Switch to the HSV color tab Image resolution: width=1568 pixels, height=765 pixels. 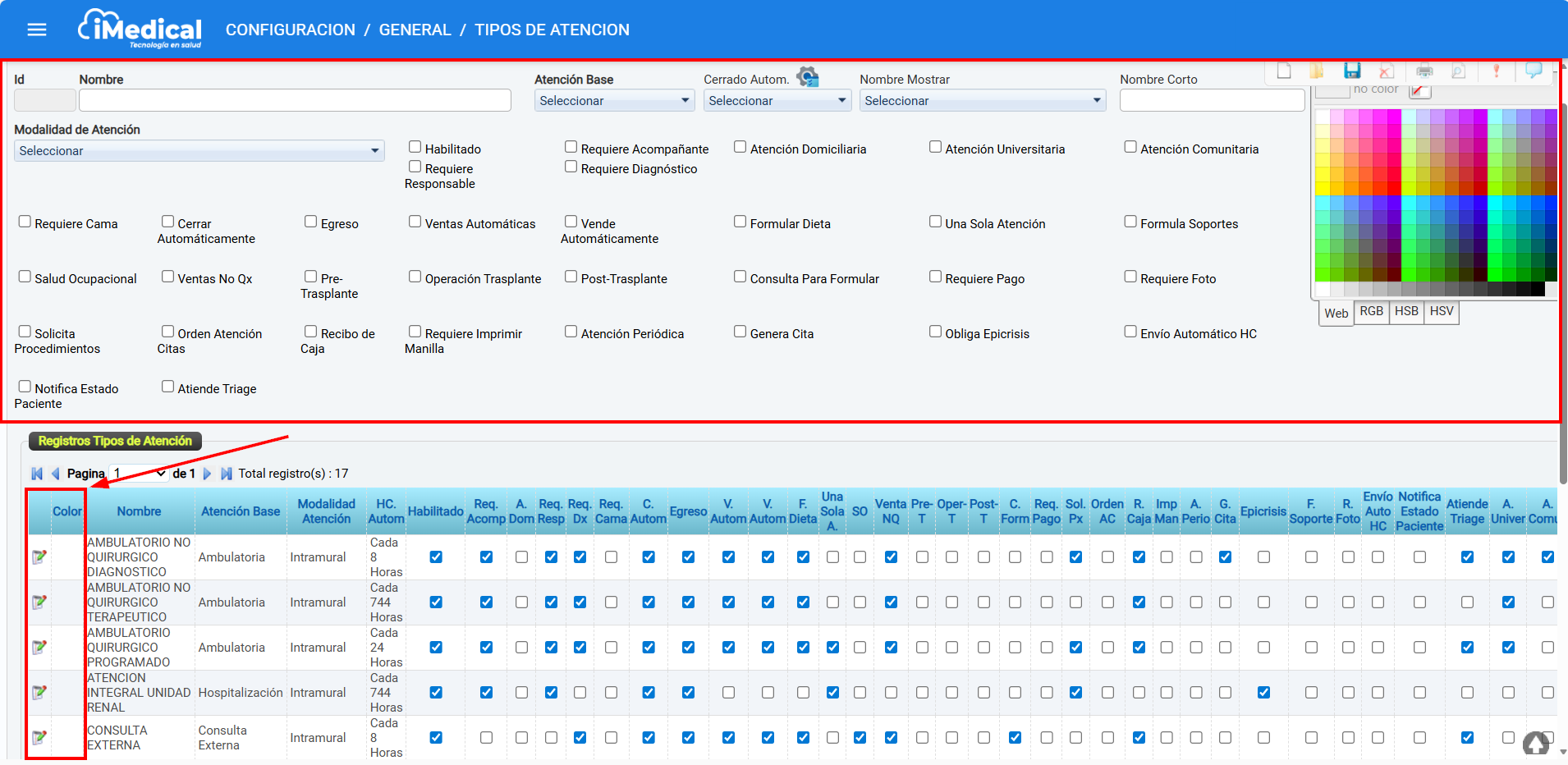(1441, 311)
